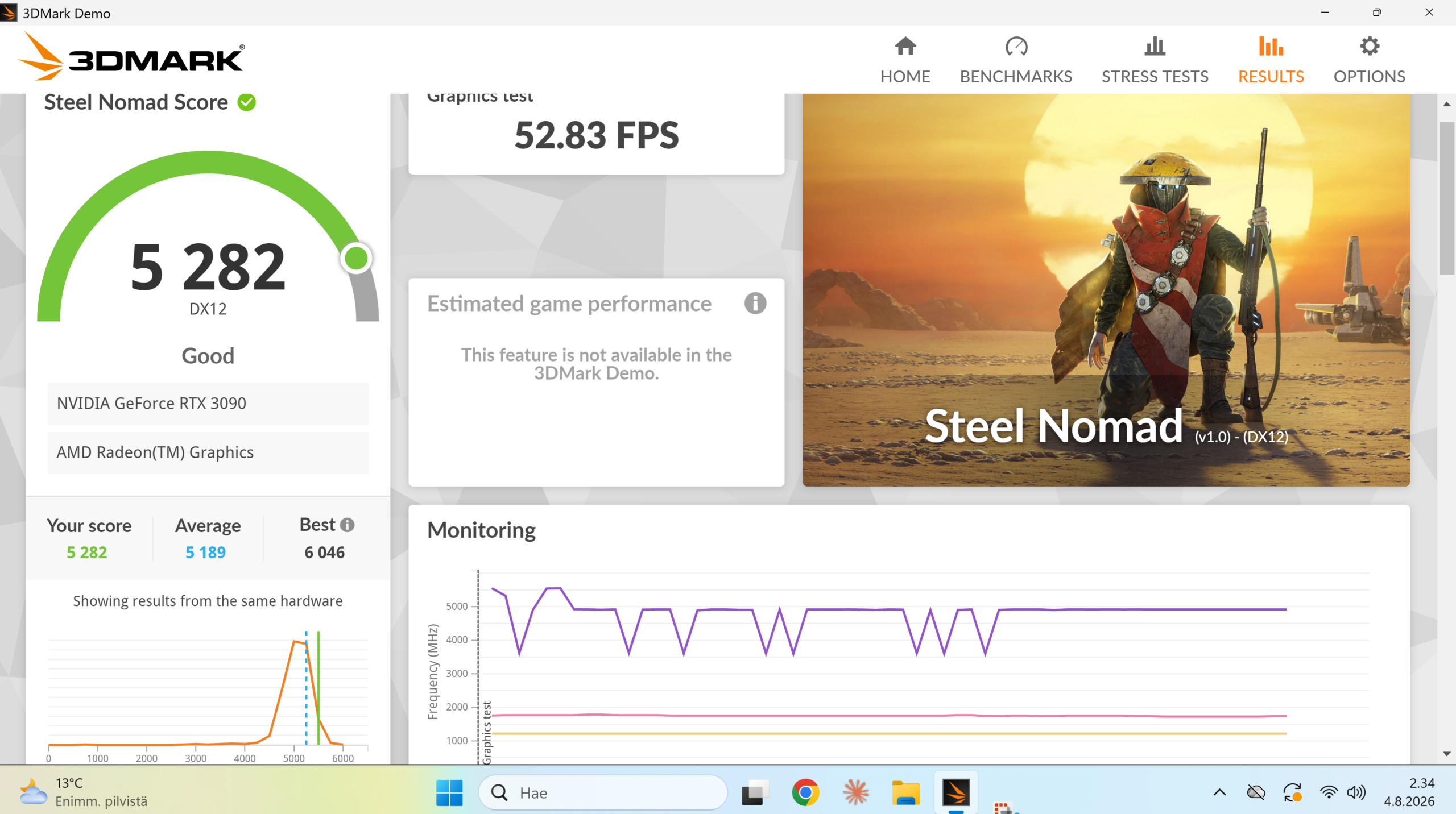The width and height of the screenshot is (1456, 814).
Task: Open the Windows Start menu
Action: [449, 792]
